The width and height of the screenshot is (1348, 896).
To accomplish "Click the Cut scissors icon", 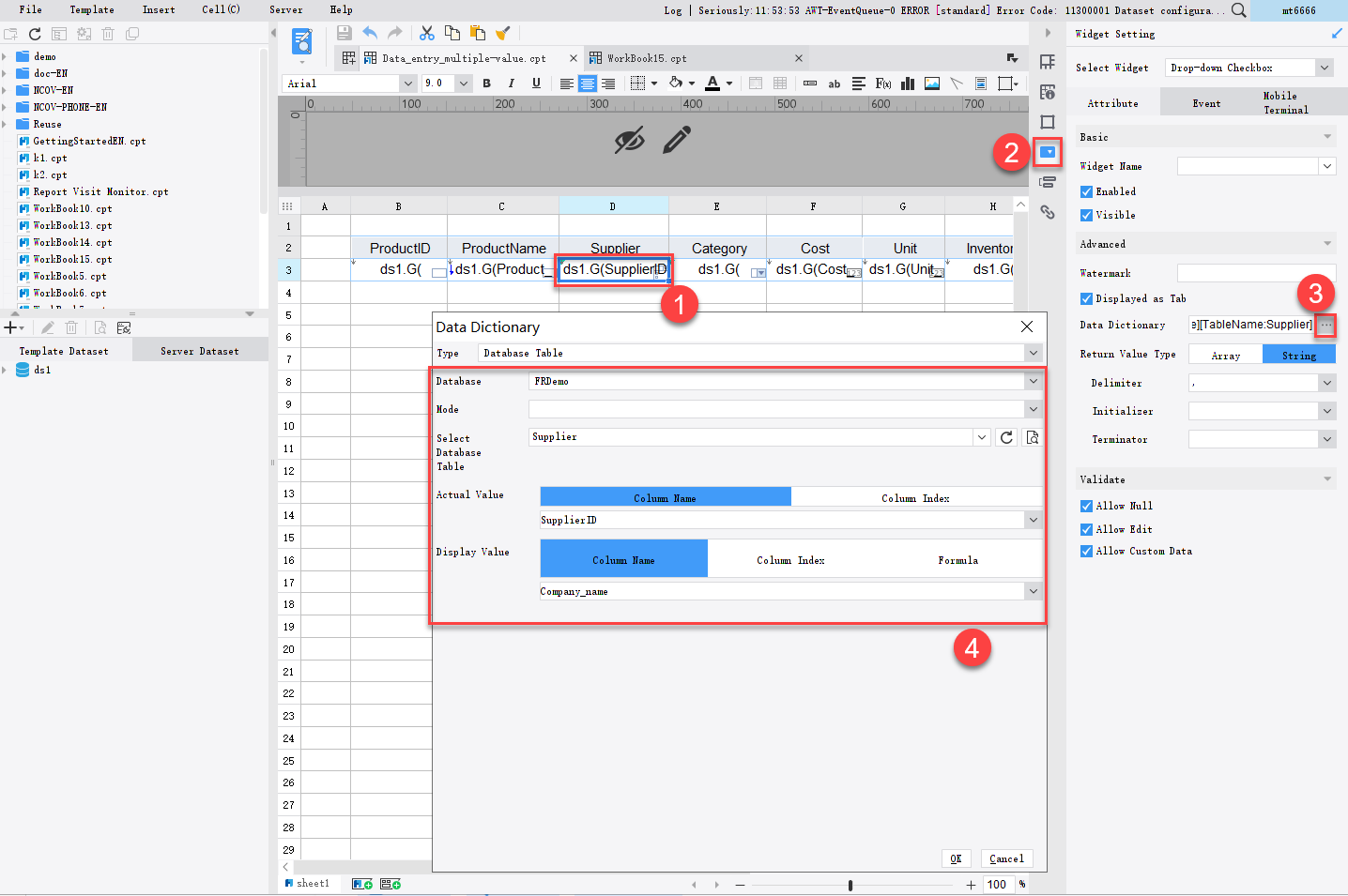I will 427,33.
